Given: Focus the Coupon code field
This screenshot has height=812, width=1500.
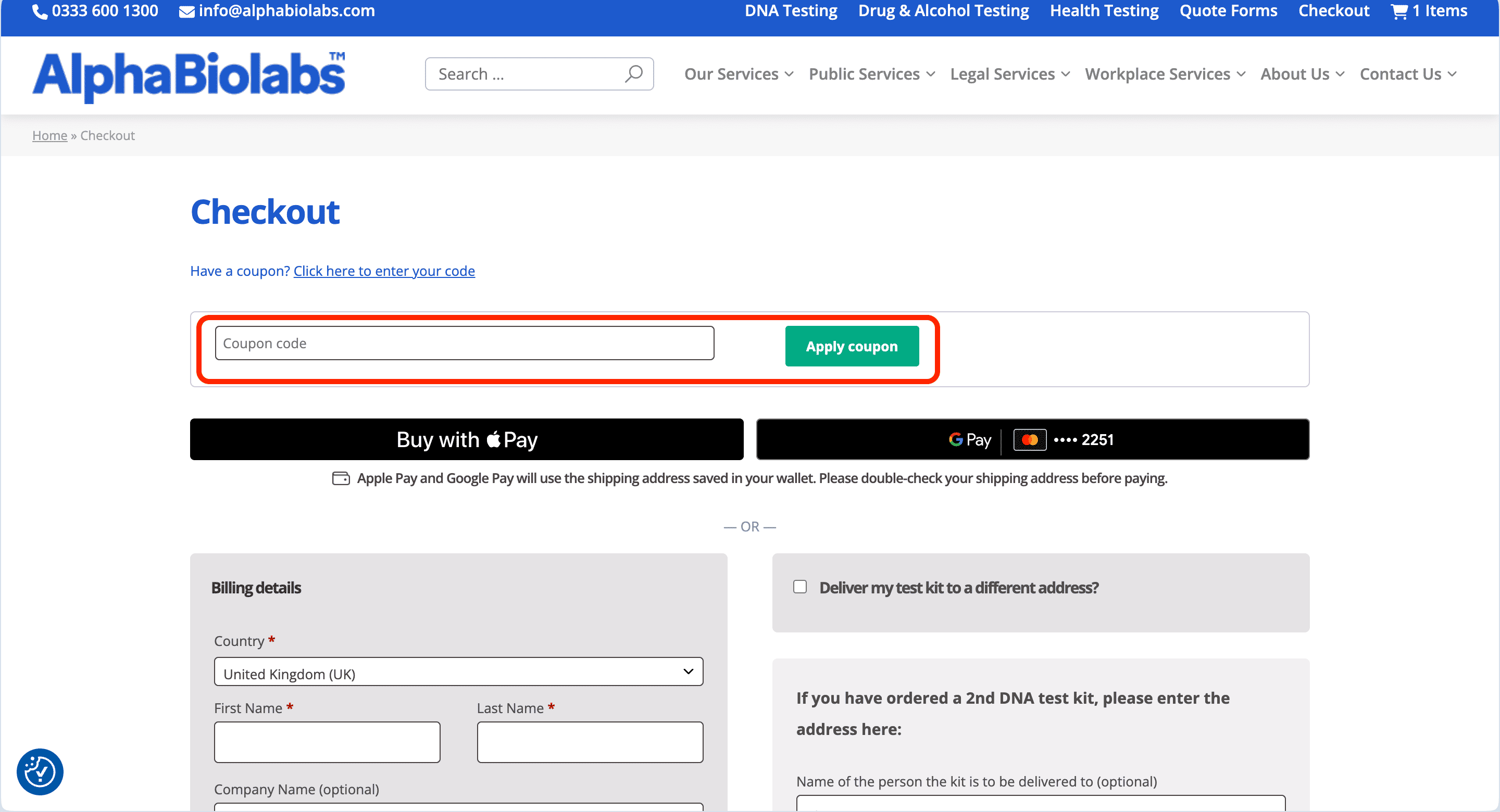Looking at the screenshot, I should coord(464,344).
